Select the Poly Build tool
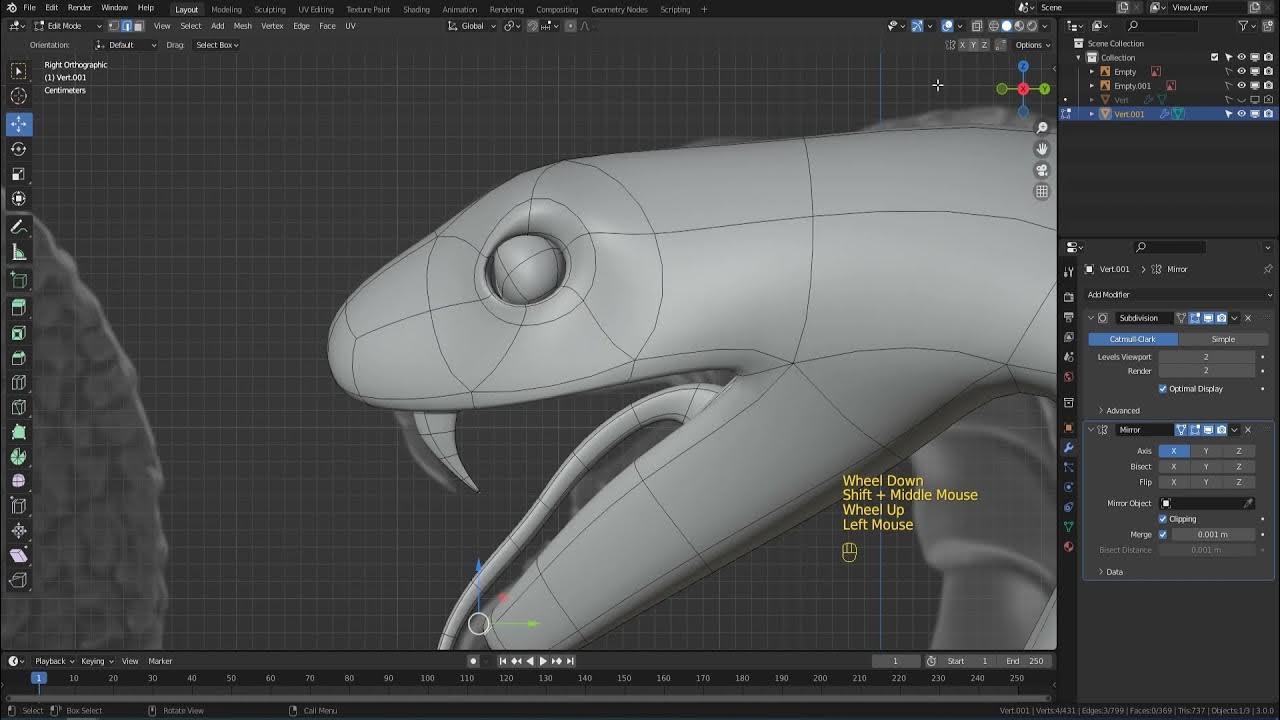This screenshot has height=720, width=1280. (x=19, y=432)
